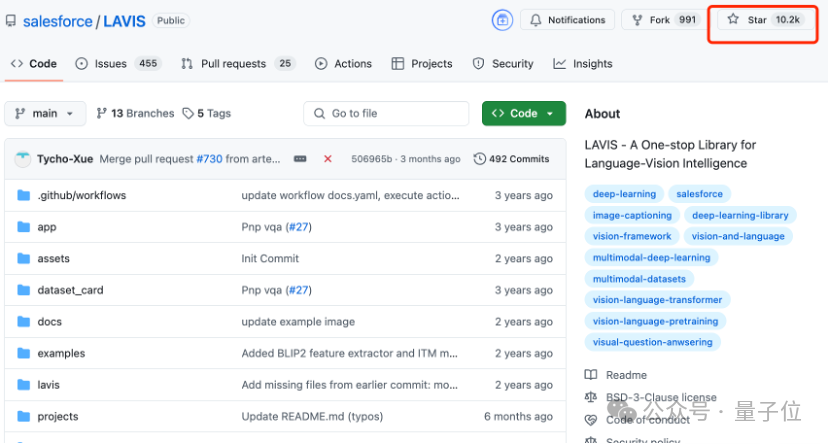This screenshot has width=828, height=444.
Task: Expand the green Code dropdown button
Action: click(x=524, y=114)
